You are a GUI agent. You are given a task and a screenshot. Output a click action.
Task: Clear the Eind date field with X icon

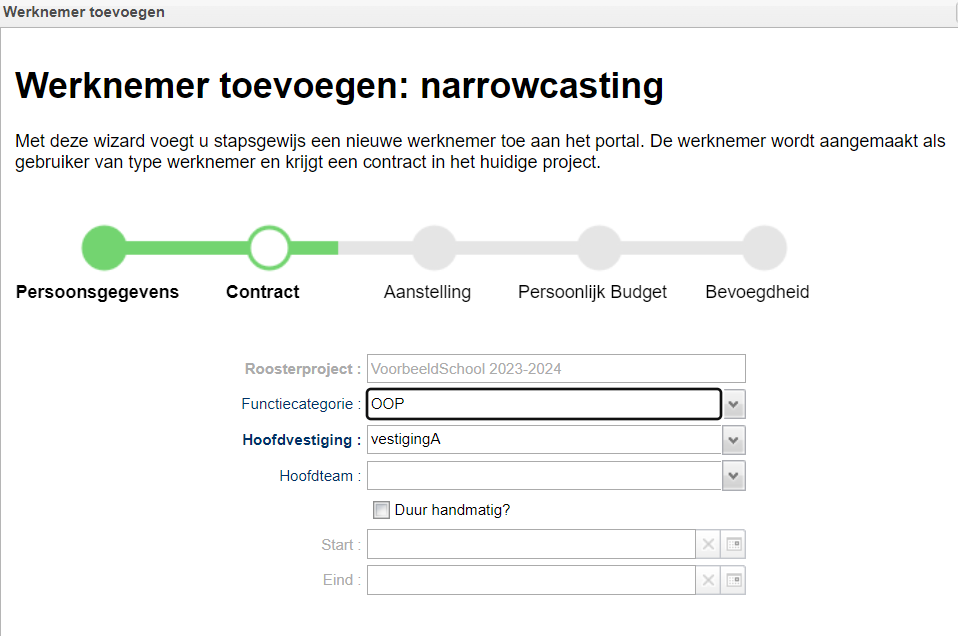[708, 580]
